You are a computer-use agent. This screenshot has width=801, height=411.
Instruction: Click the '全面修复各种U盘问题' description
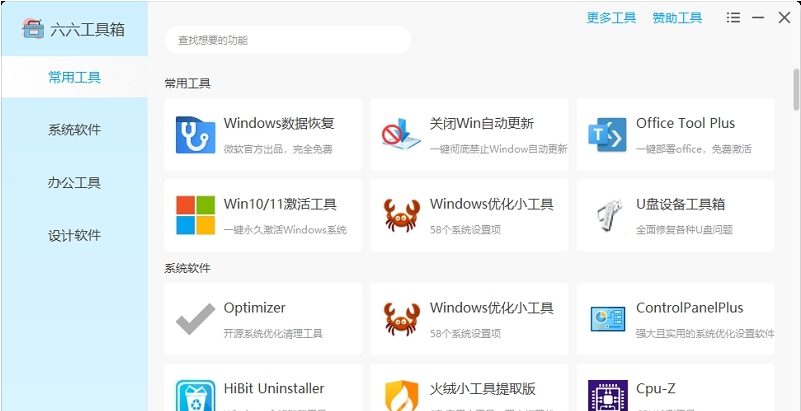click(685, 230)
